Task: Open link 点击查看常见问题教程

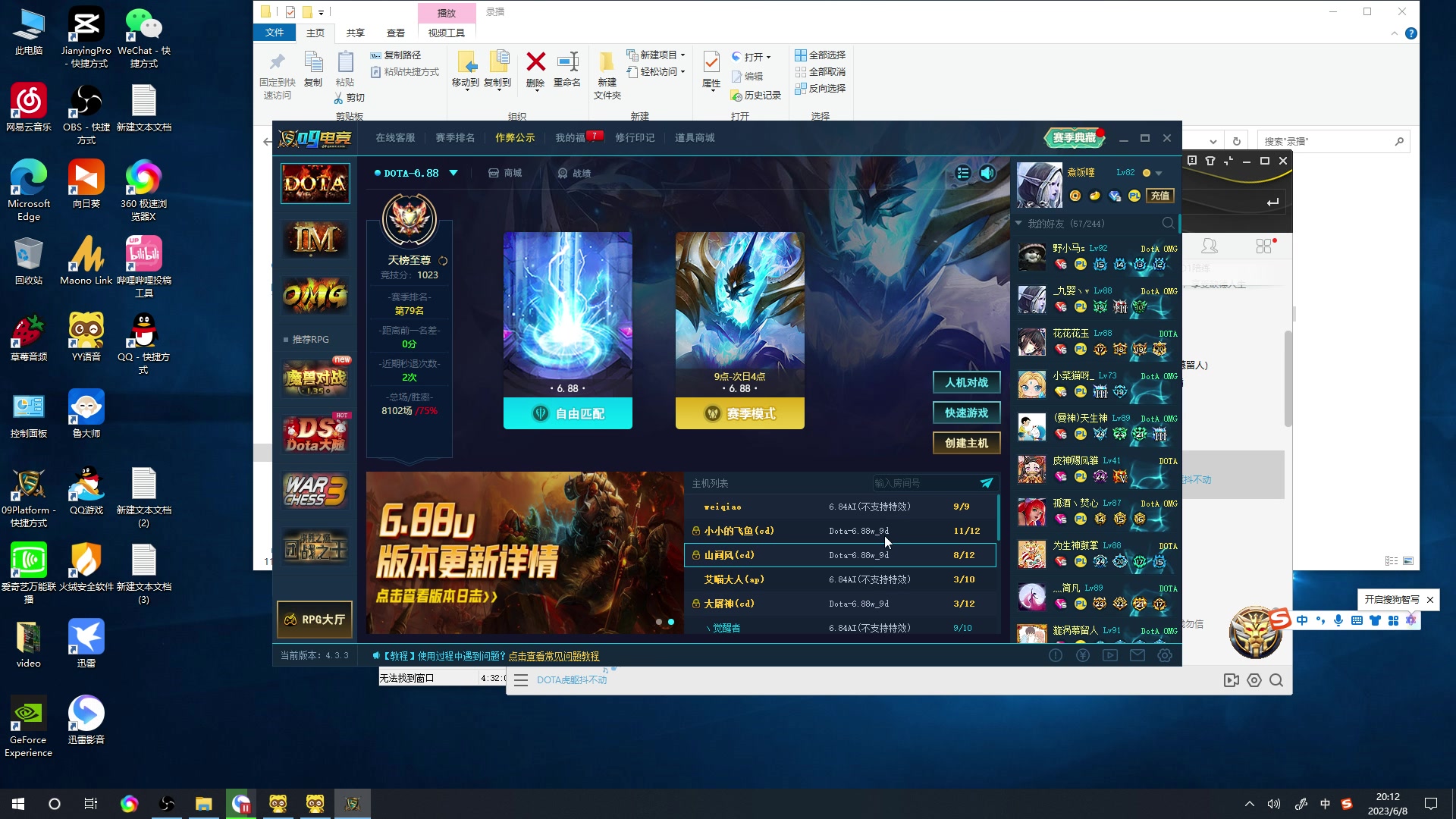Action: (554, 656)
